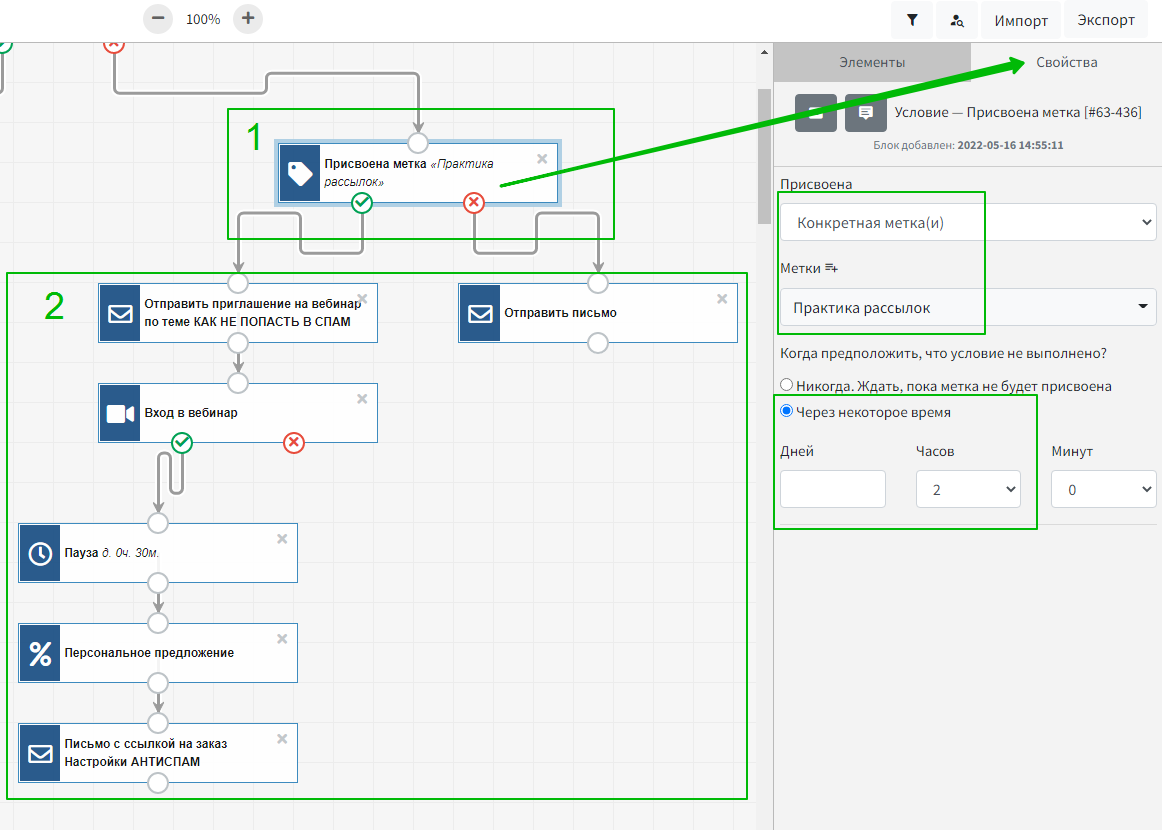
Task: Click the green check output of 'Вход в вебинар'
Action: [x=182, y=442]
